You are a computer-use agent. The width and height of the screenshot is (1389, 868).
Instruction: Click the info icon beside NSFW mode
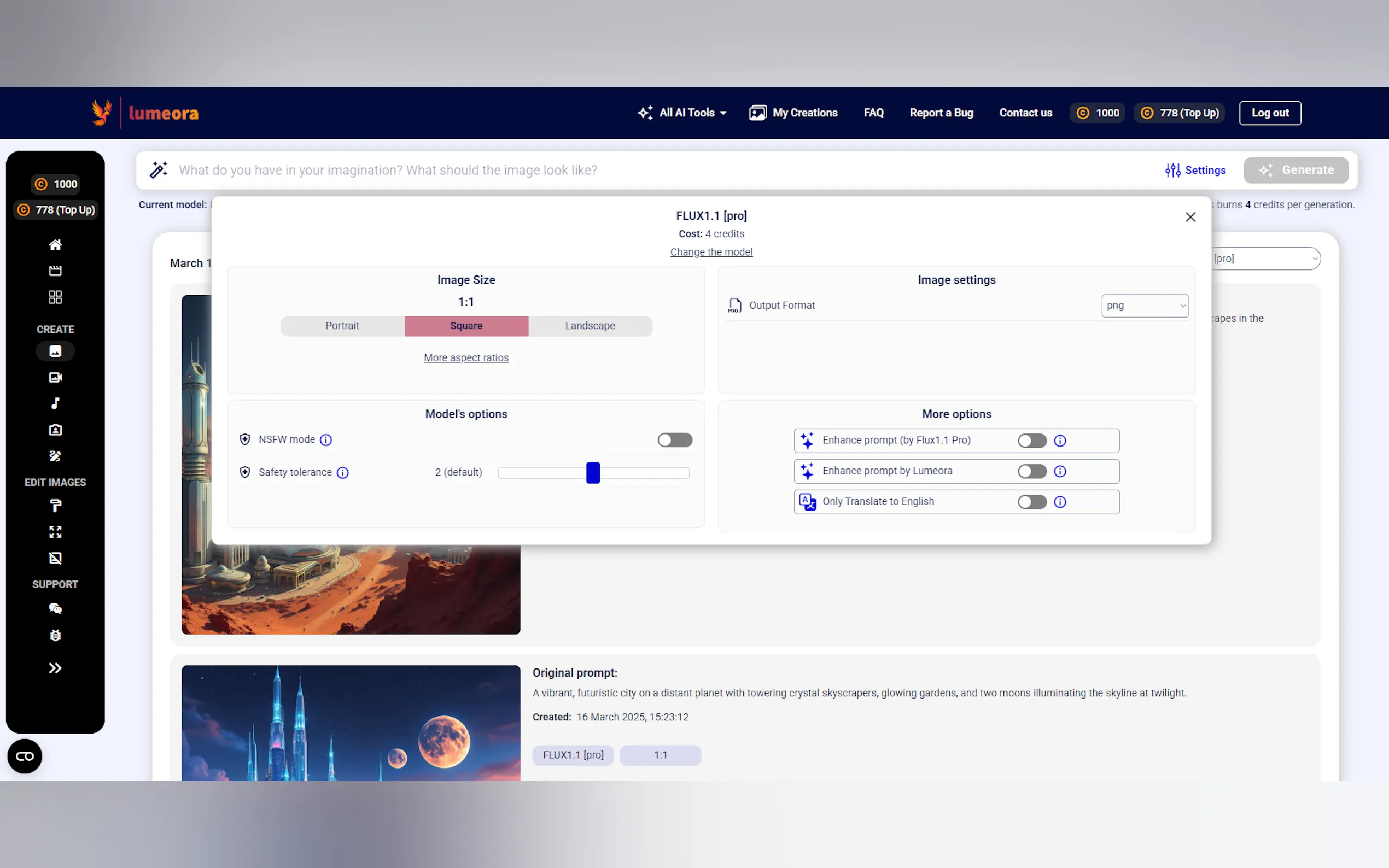coord(325,441)
